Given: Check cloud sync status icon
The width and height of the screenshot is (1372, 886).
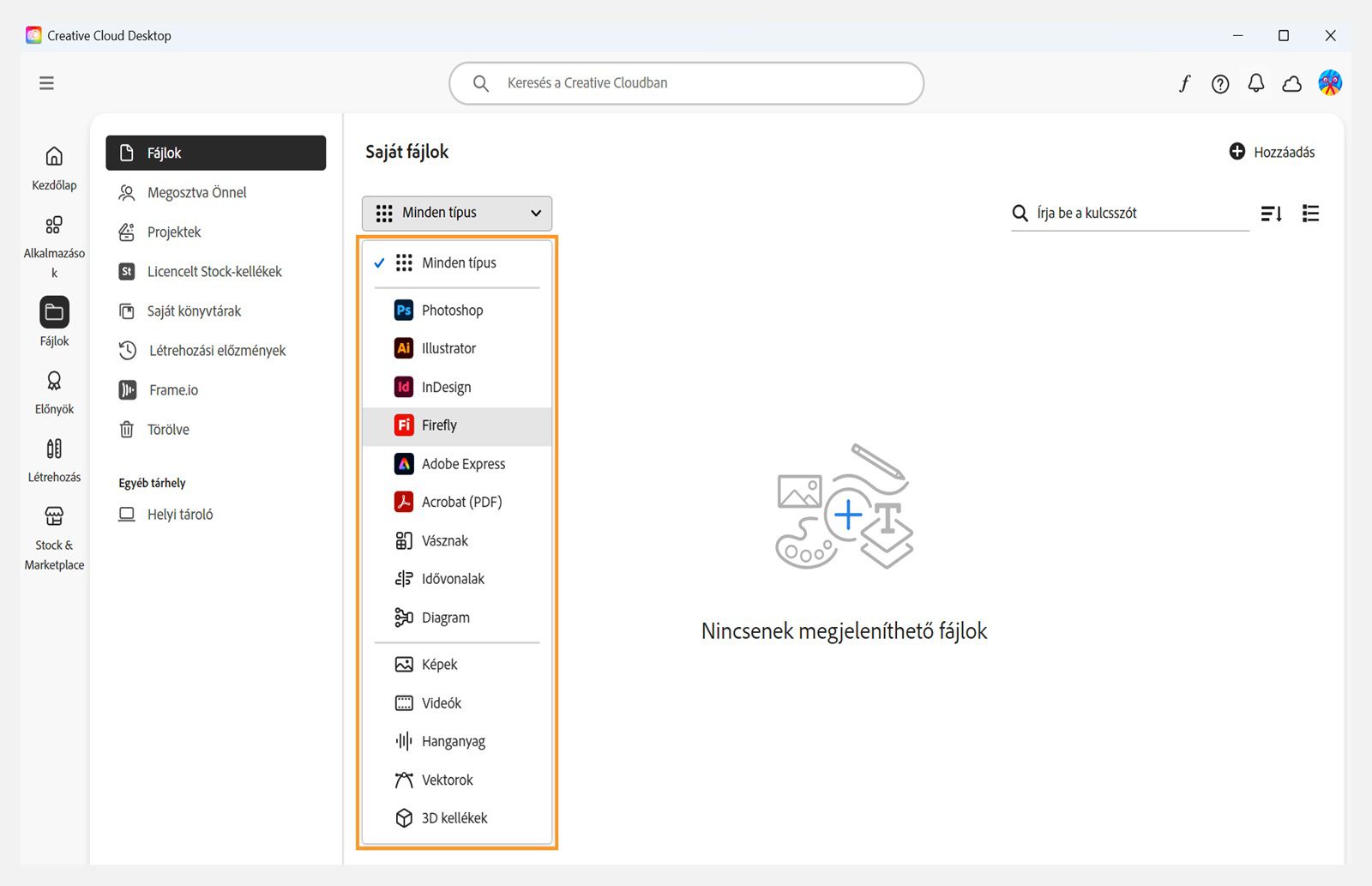Looking at the screenshot, I should [1292, 83].
